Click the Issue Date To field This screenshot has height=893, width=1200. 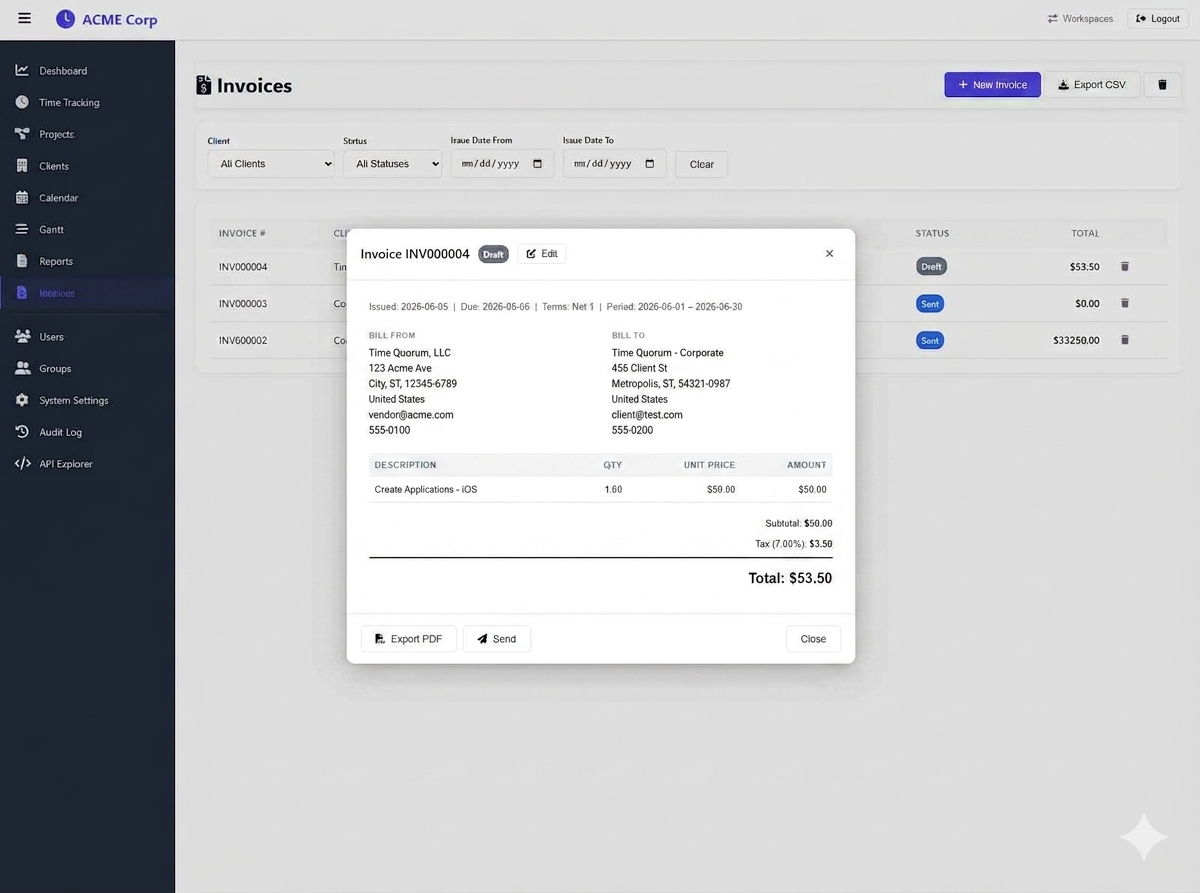click(614, 164)
